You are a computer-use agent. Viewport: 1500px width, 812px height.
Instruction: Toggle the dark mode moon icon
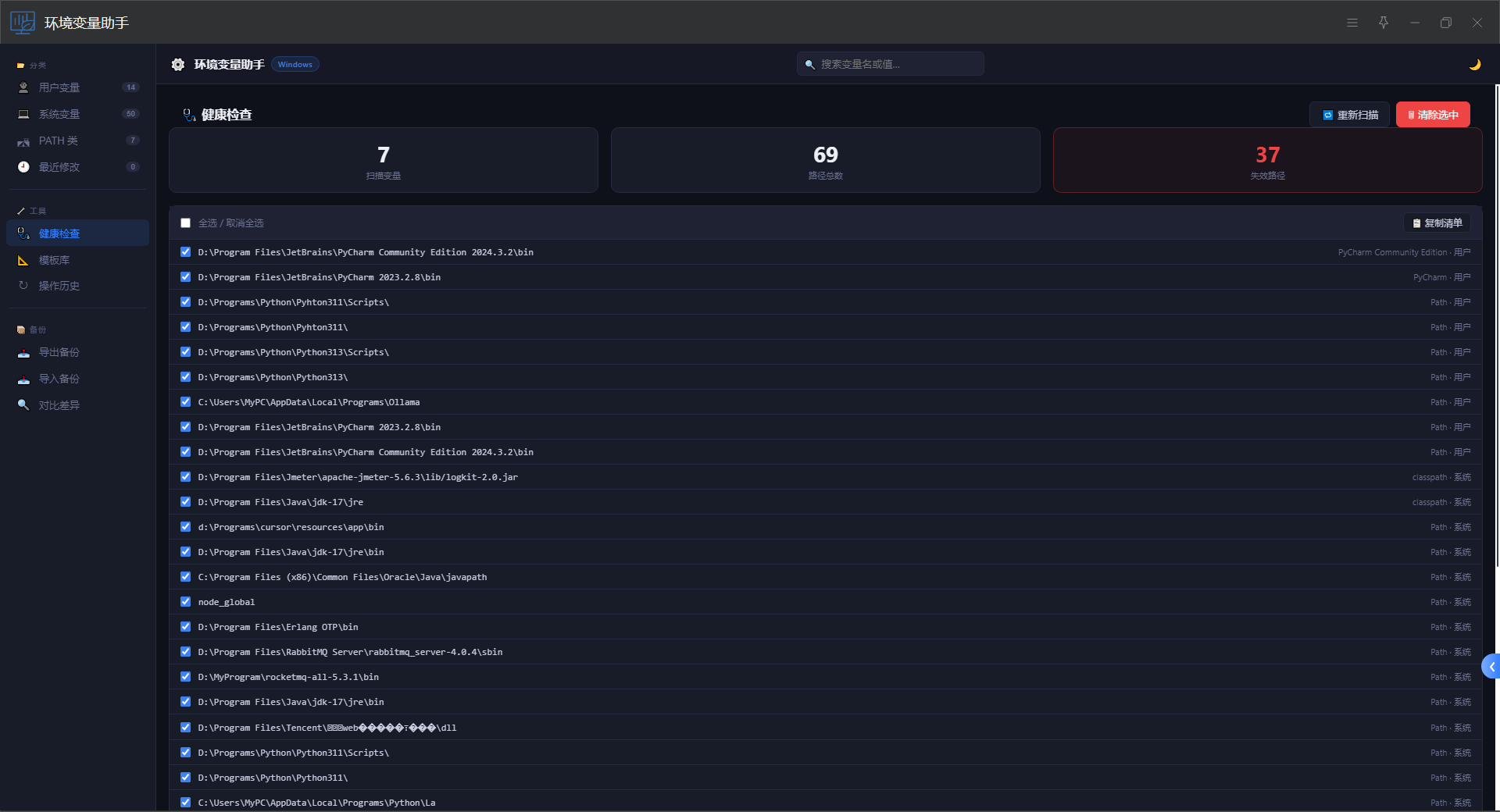click(x=1474, y=65)
